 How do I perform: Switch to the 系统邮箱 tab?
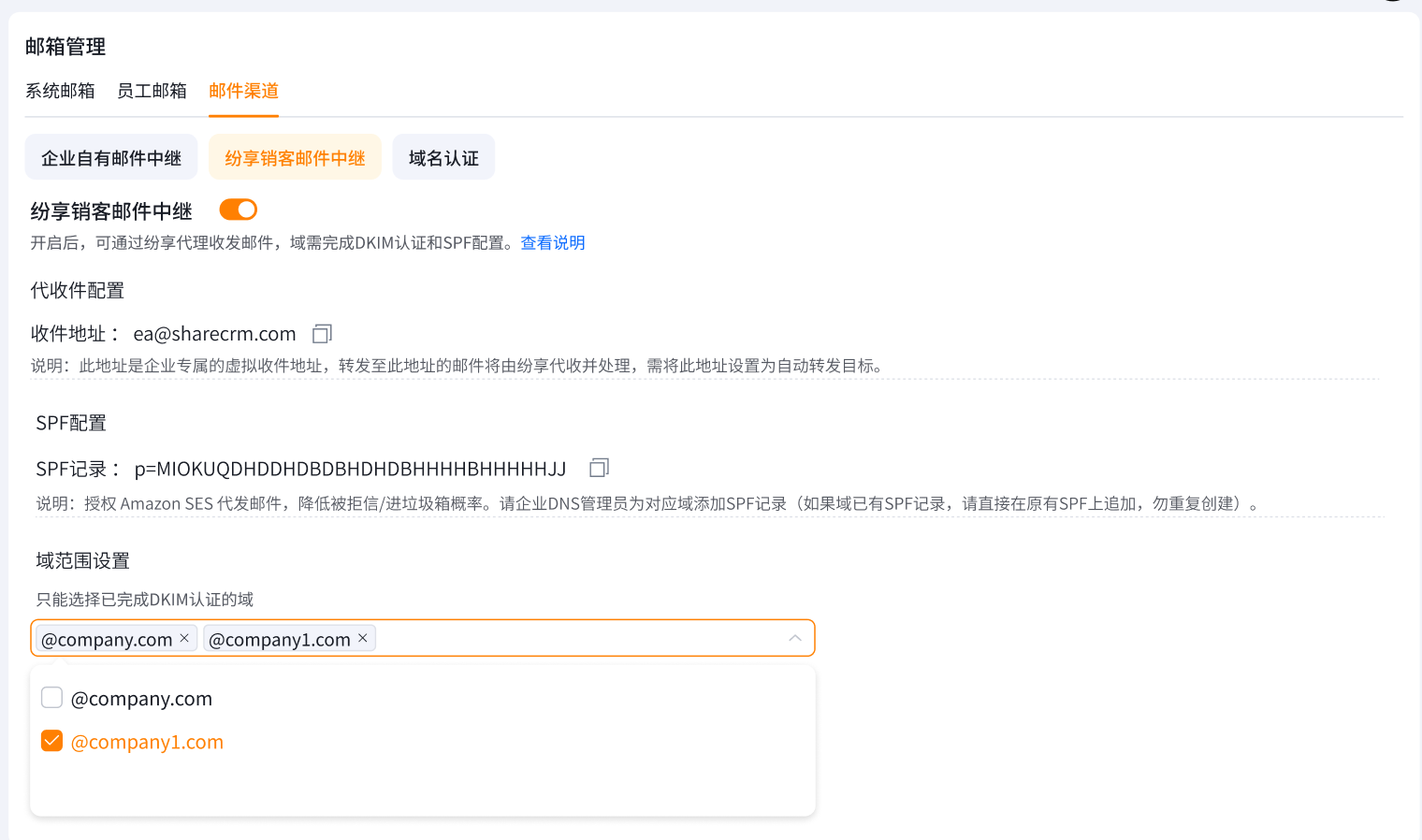[60, 91]
